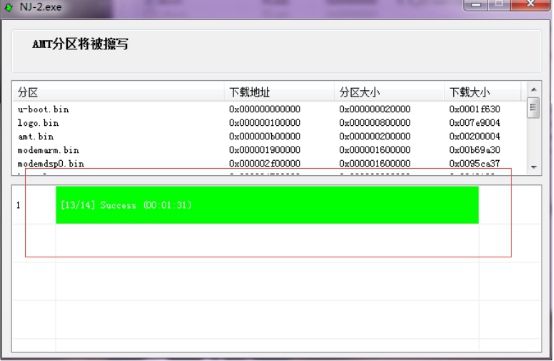Click the partition table scroll-down arrow
Screen dimensions: 554x361
tap(534, 167)
